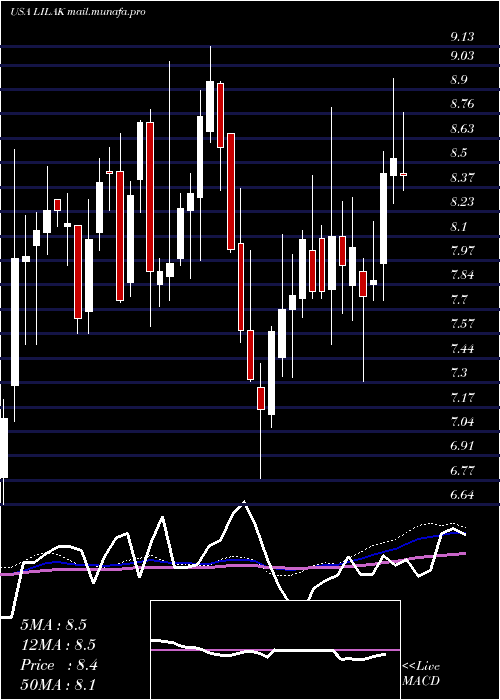This screenshot has width=500, height=700.
Task: Click the 7.44 price axis label
Action: tap(462, 347)
